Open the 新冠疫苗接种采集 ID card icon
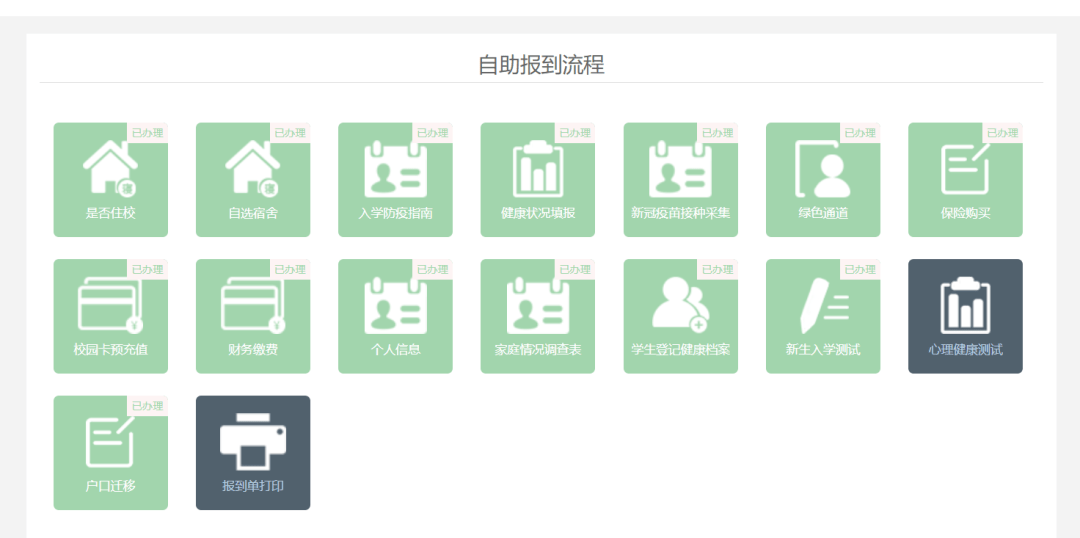 click(681, 169)
